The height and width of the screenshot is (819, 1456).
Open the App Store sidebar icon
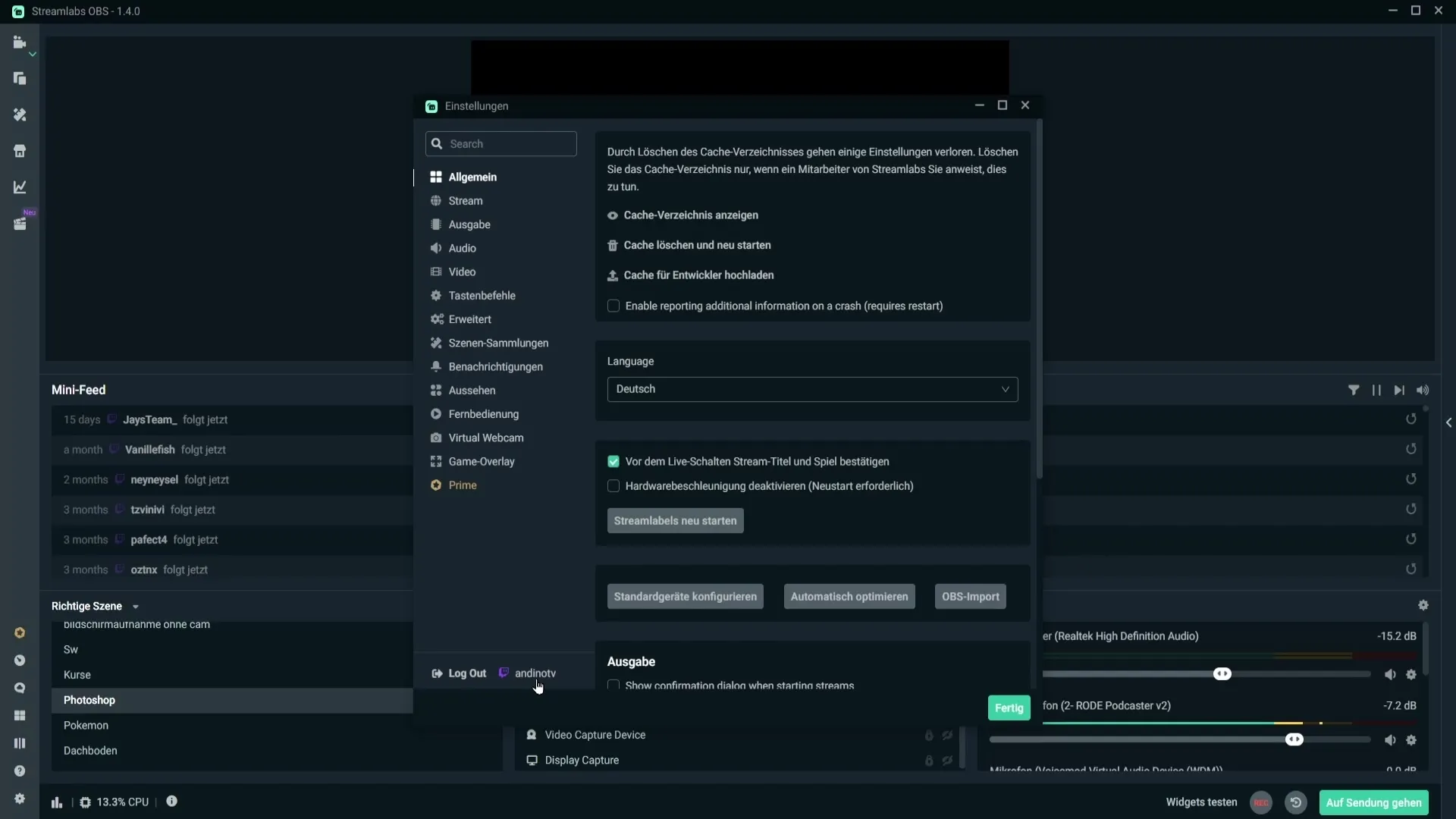tap(20, 151)
